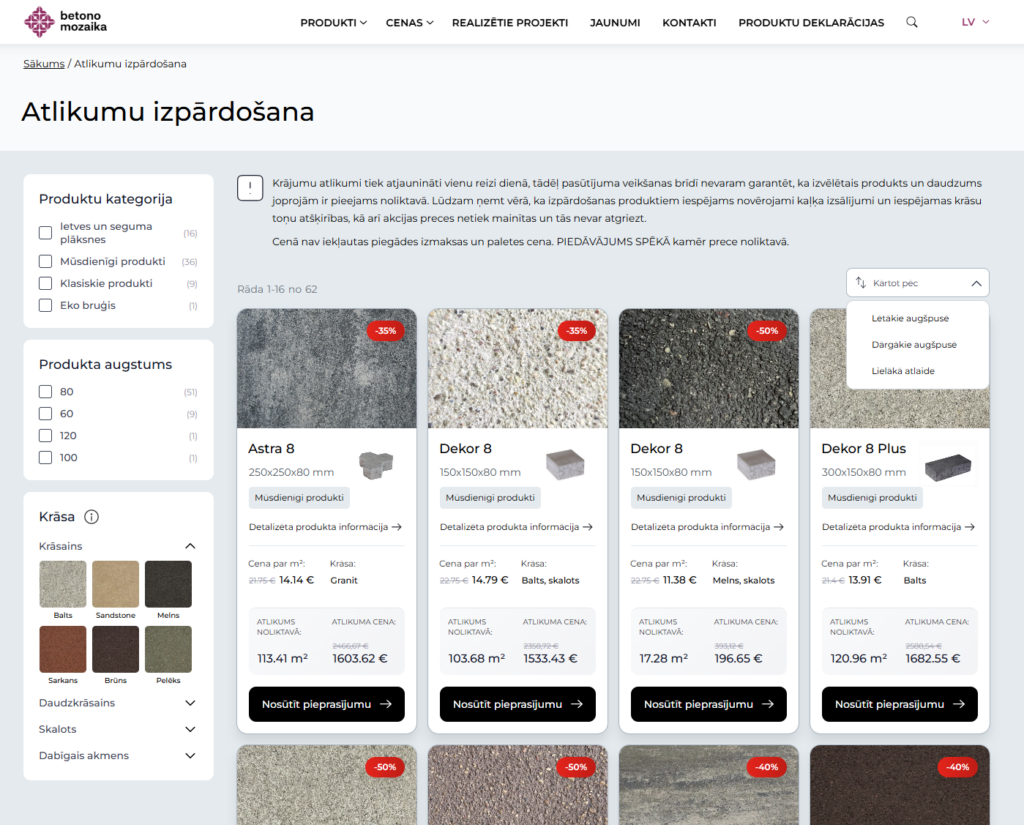Enable the 80 height filter checkbox

pos(45,391)
